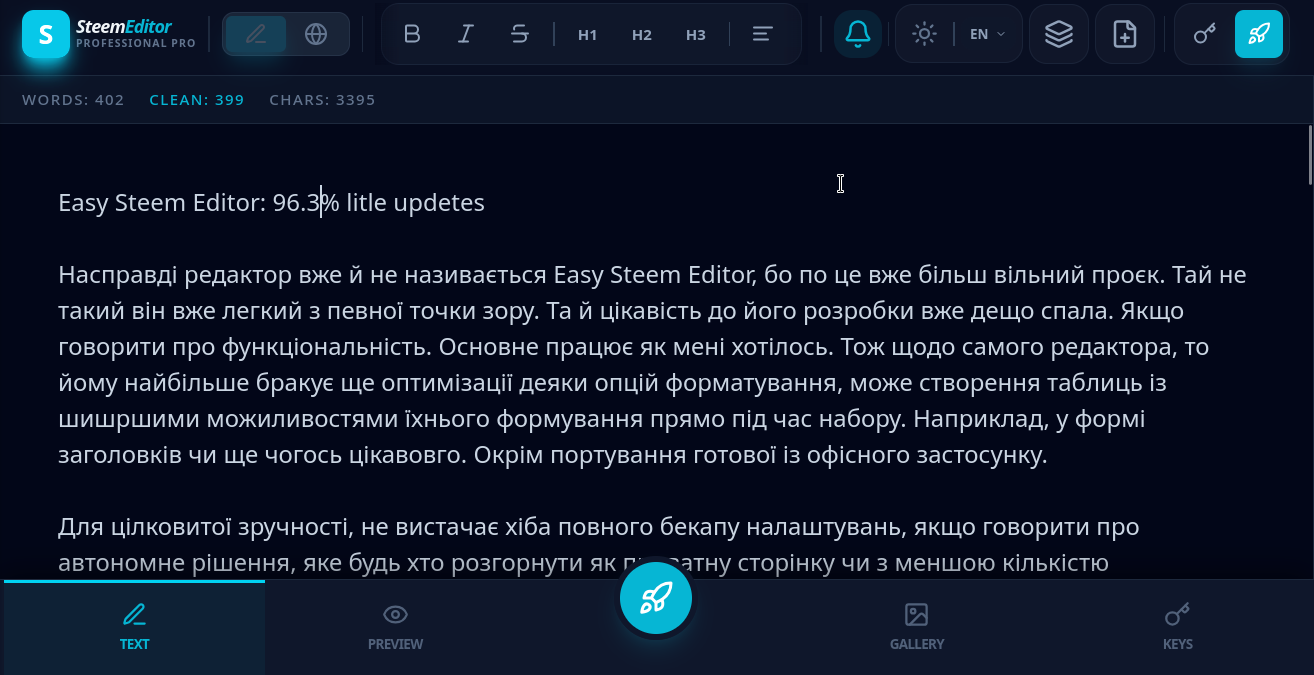The image size is (1314, 675).
Task: Insert H2 heading
Action: 642,34
